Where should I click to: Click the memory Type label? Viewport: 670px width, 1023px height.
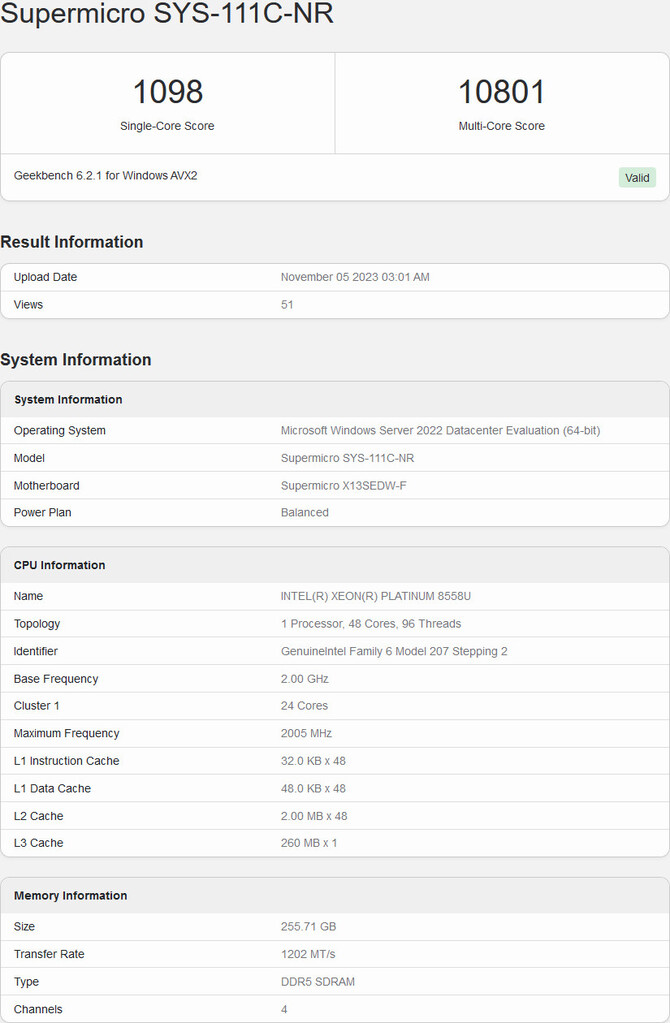click(26, 982)
